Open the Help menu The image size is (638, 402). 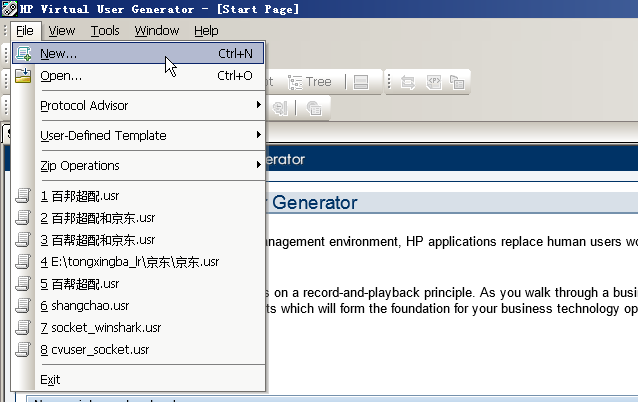point(206,31)
